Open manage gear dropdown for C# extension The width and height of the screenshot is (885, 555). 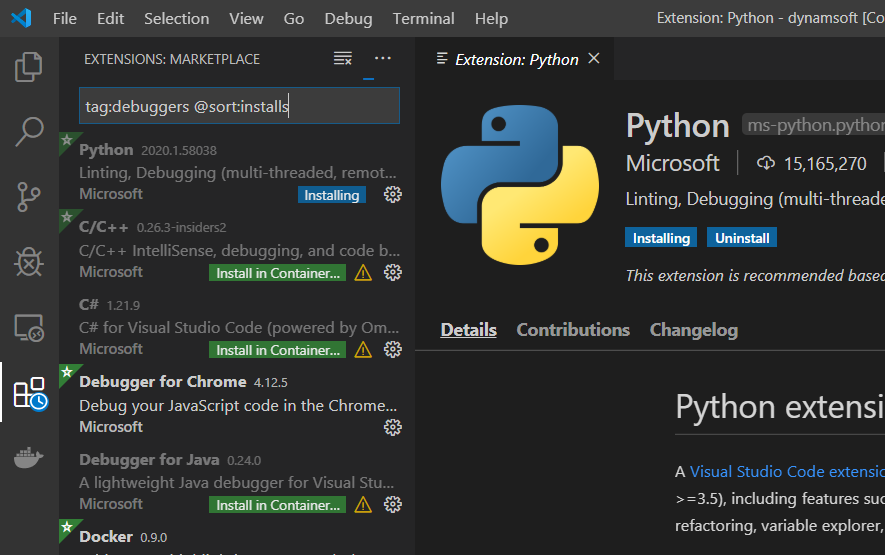coord(393,349)
